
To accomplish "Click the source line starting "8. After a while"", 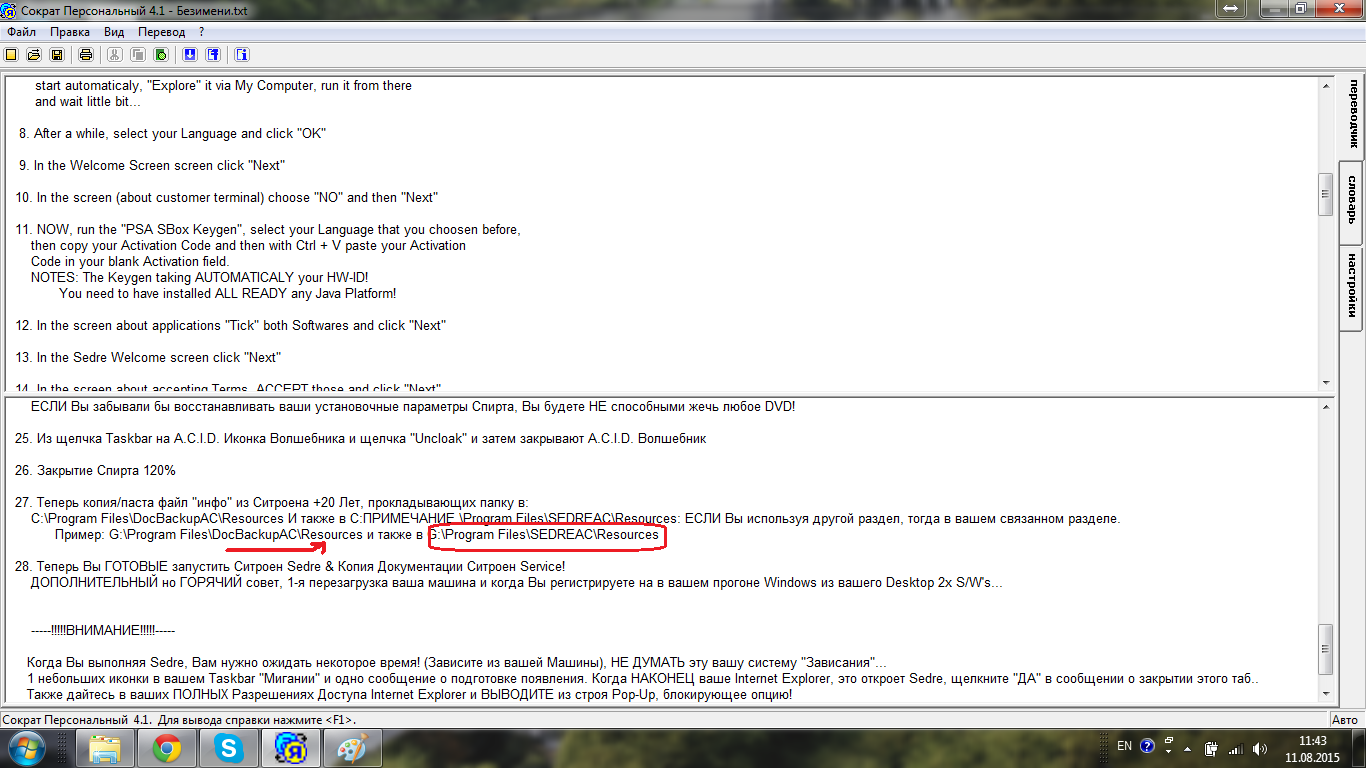I will point(173,133).
